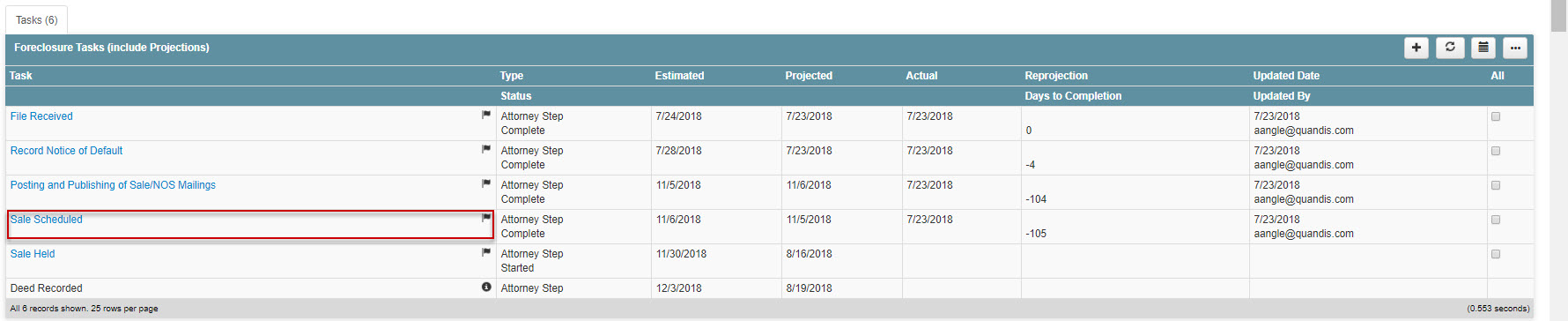Screen dimensions: 1568x321
Task: Click flag icon on Record Notice of Default
Action: [486, 149]
